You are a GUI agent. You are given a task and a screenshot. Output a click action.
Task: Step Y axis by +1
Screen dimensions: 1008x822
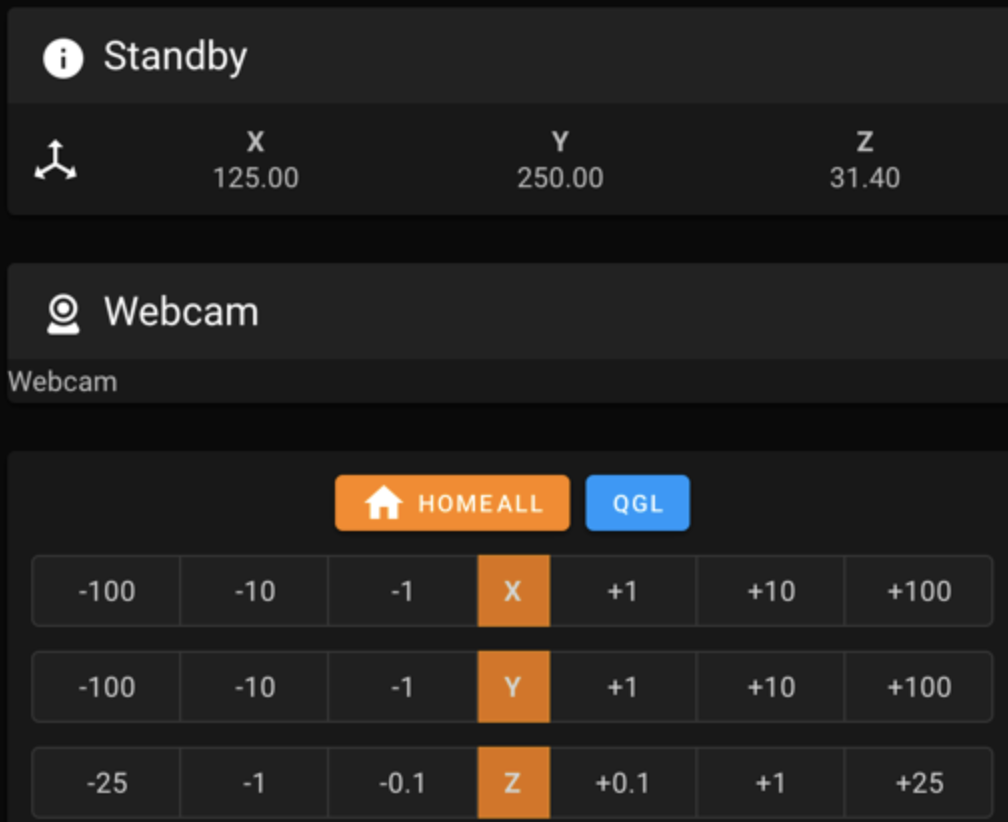point(622,687)
